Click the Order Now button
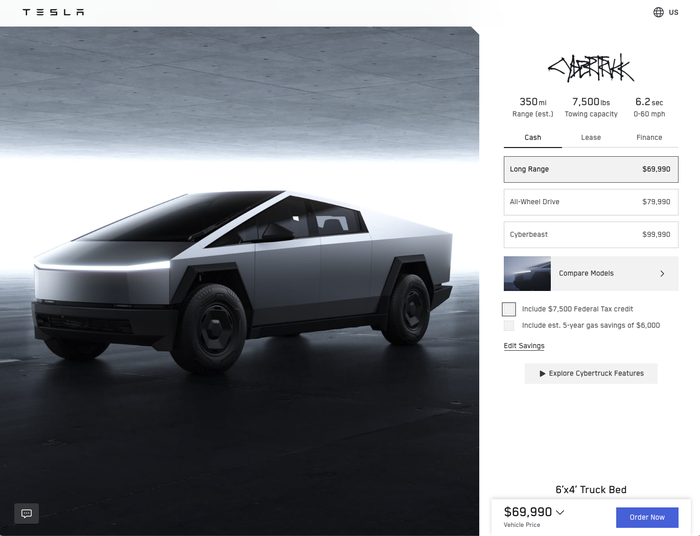This screenshot has width=700, height=536. coord(647,517)
